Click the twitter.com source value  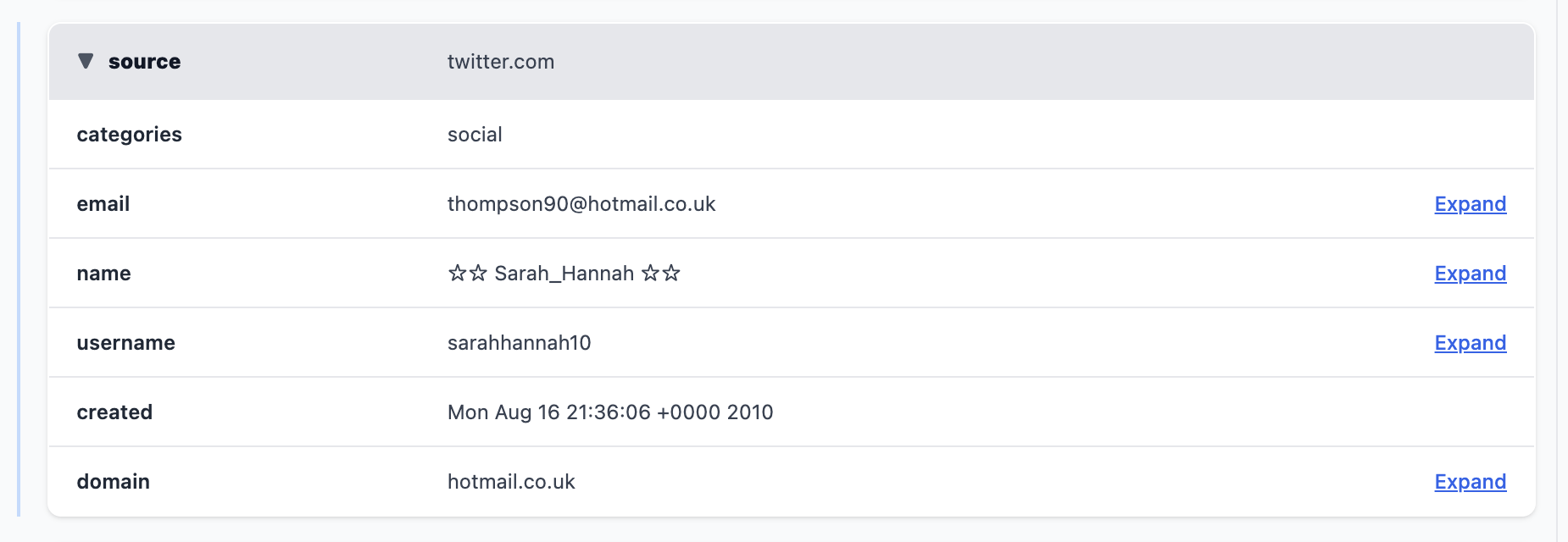[x=500, y=62]
